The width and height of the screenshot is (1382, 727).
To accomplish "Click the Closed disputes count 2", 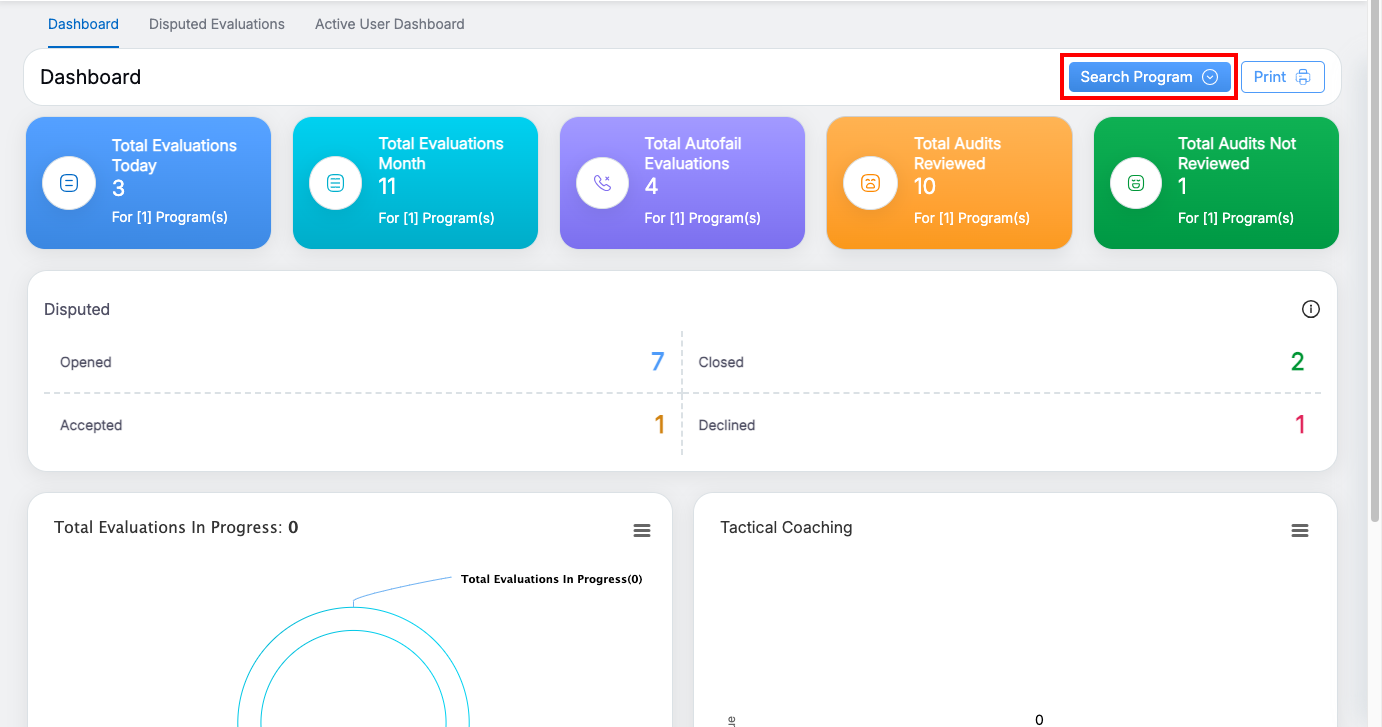I will click(1297, 362).
